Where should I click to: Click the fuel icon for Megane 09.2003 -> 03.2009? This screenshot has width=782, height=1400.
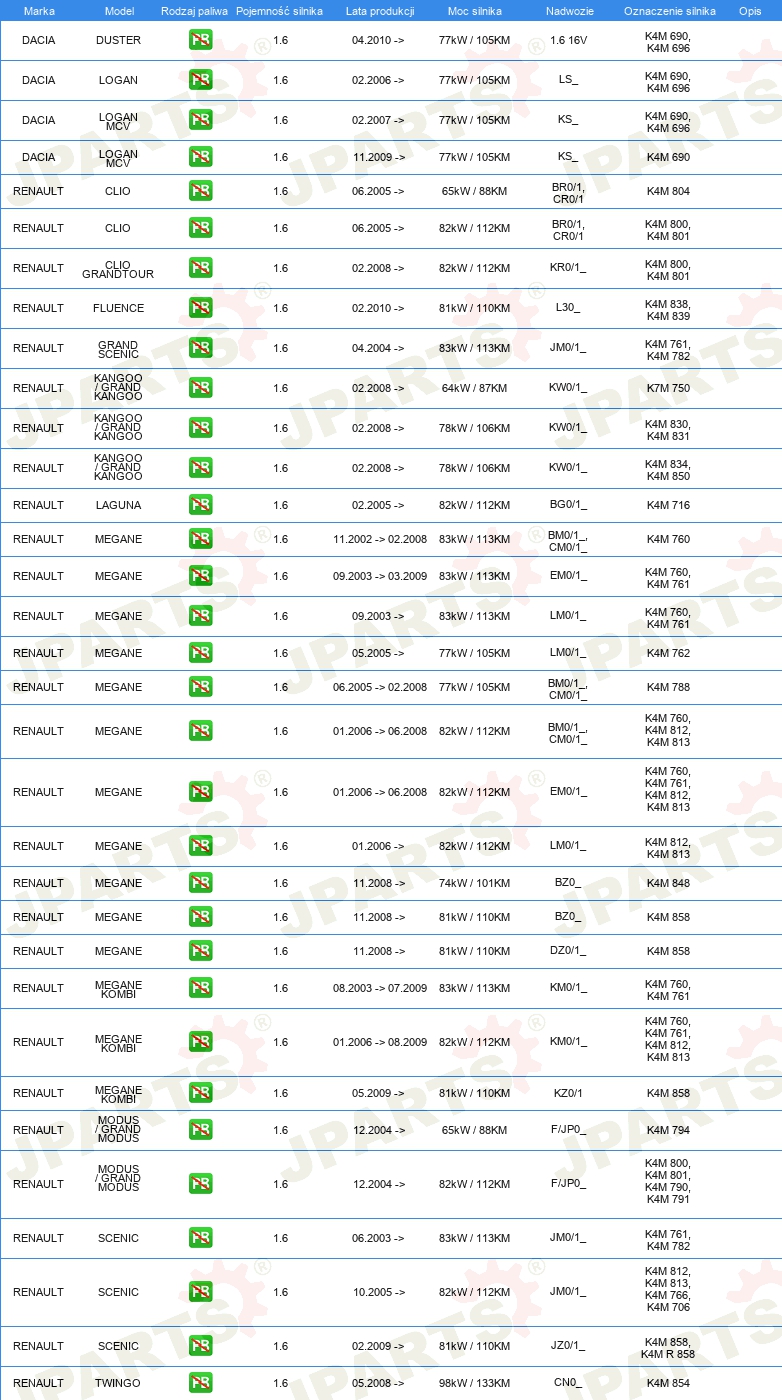click(200, 576)
